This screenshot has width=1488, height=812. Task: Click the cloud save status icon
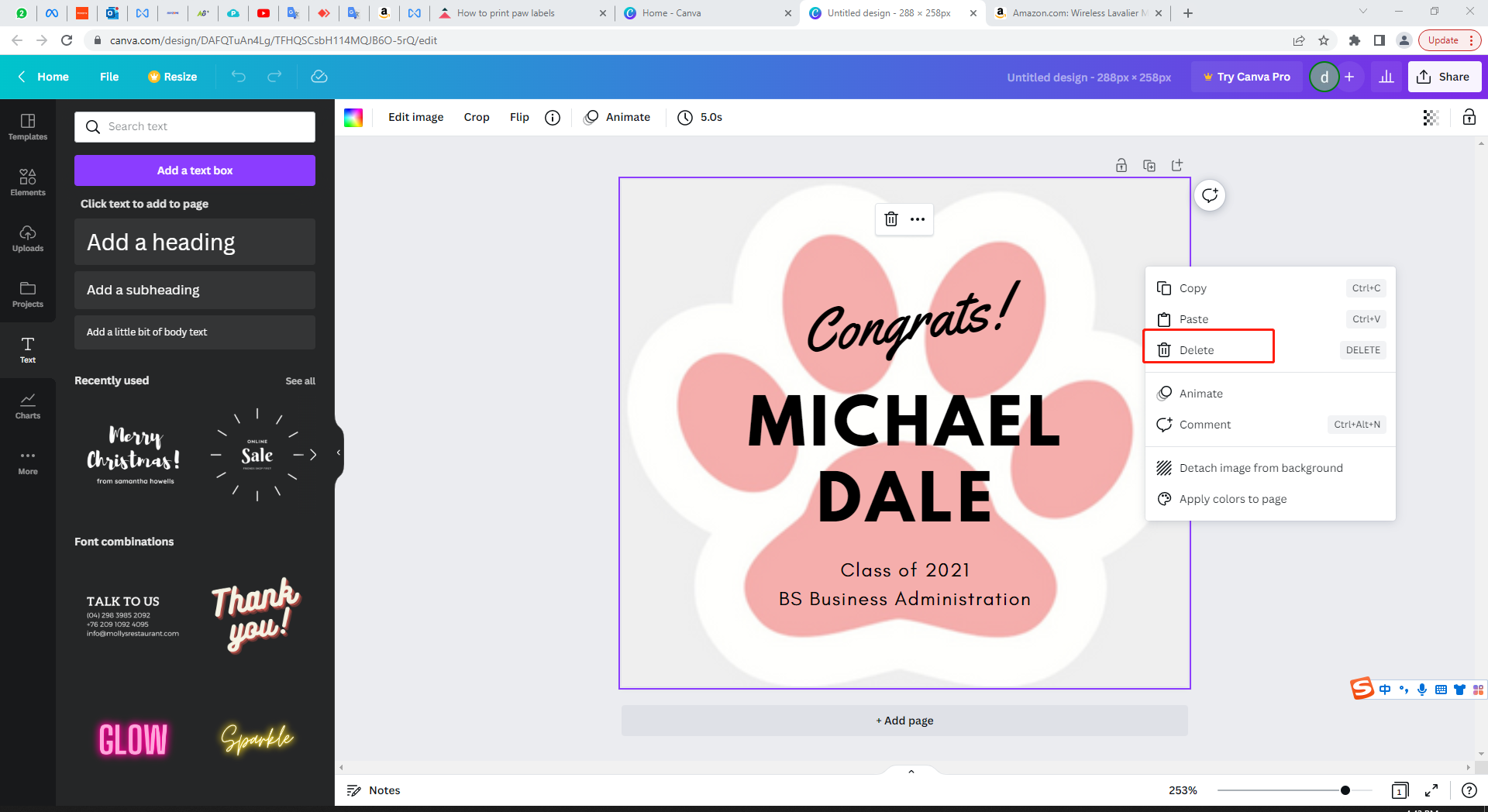pyautogui.click(x=319, y=77)
